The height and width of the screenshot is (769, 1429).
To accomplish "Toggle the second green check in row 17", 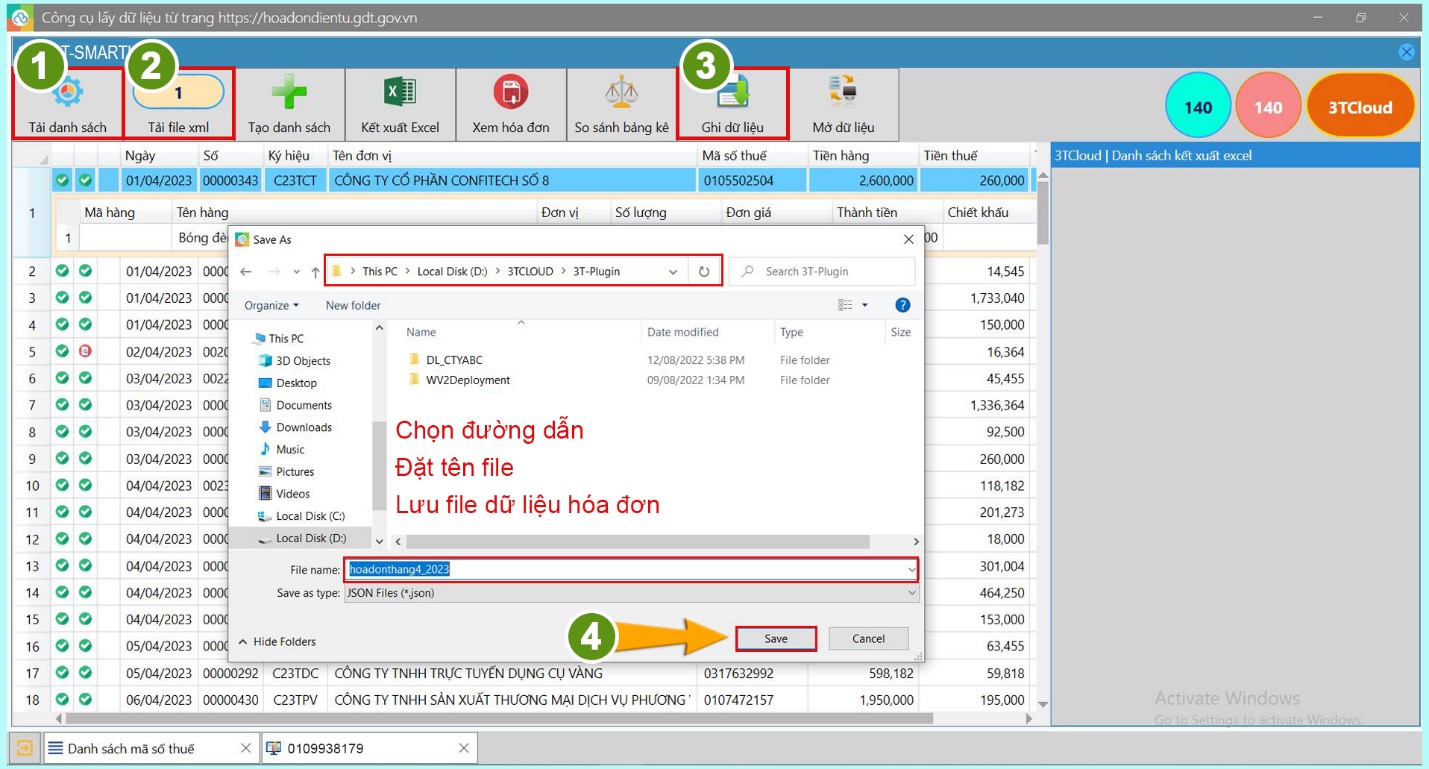I will [x=85, y=673].
